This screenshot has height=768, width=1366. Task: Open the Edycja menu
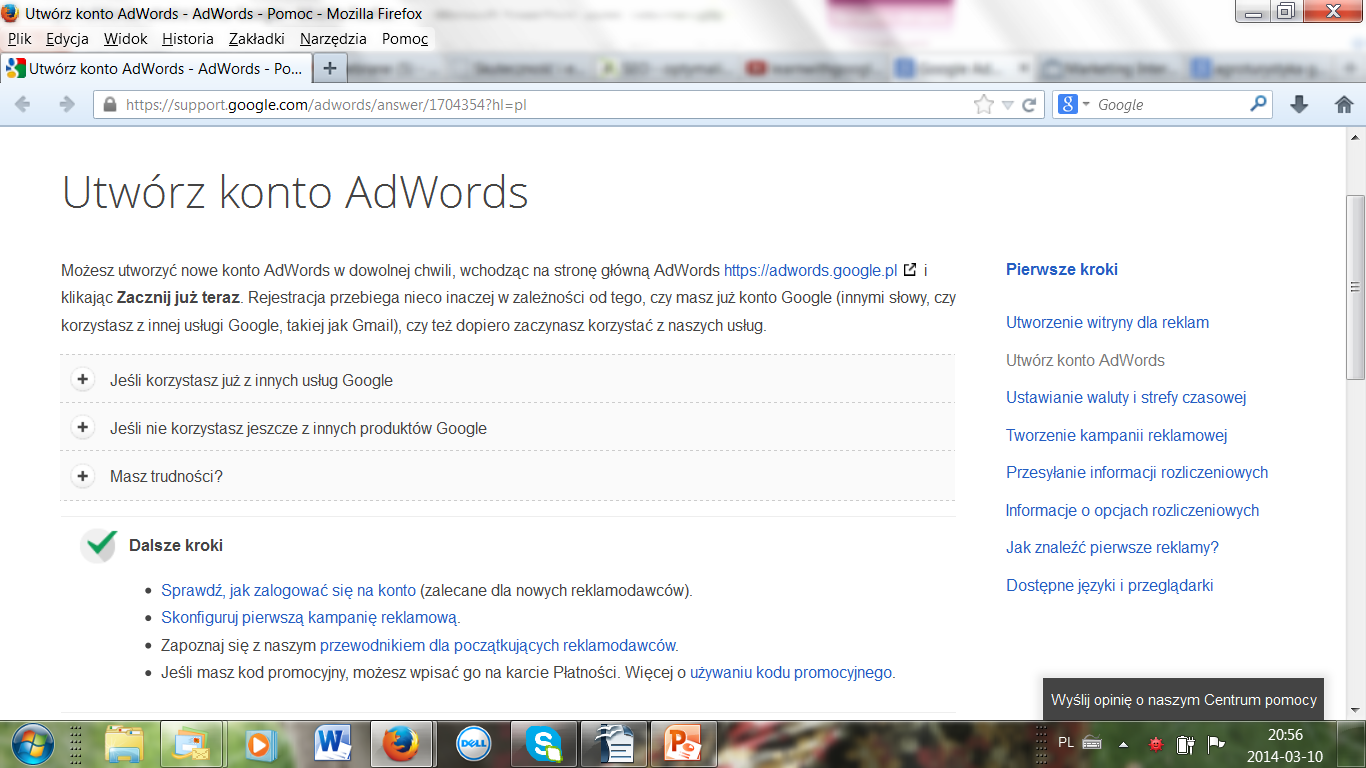click(x=67, y=39)
